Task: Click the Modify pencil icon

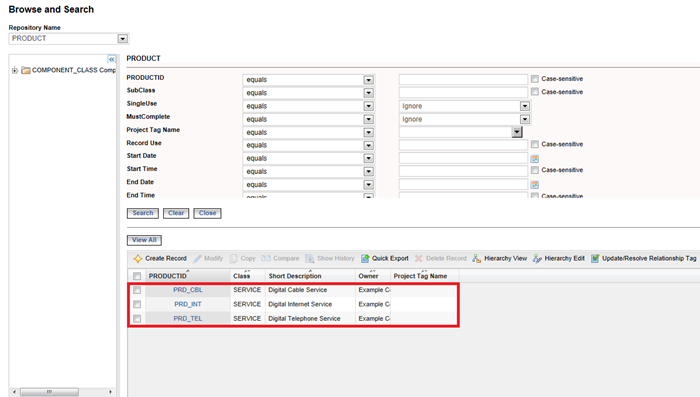Action: coord(197,259)
